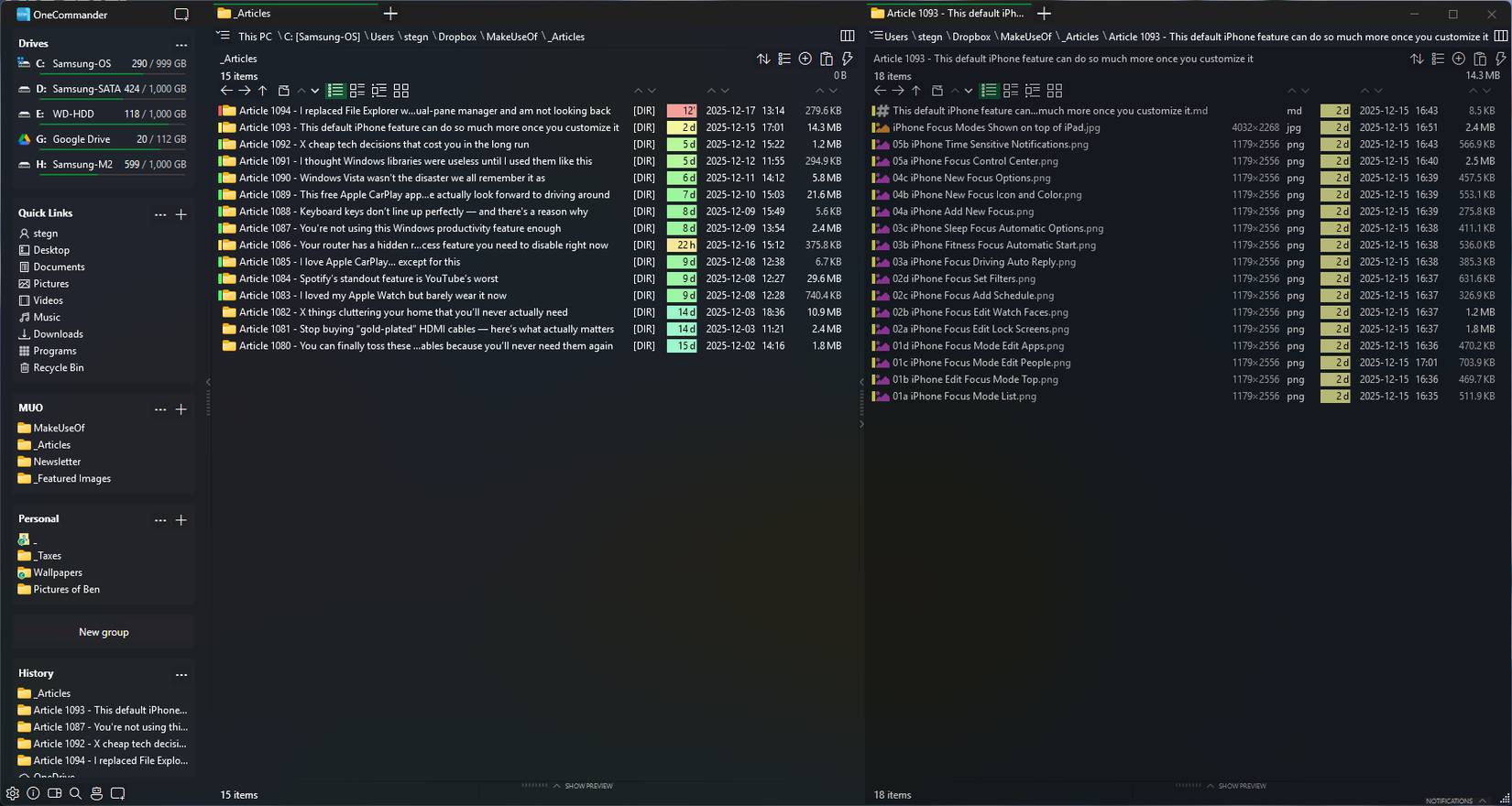The width and height of the screenshot is (1512, 806).
Task: Open the Drives section three-dot menu
Action: coord(181,44)
